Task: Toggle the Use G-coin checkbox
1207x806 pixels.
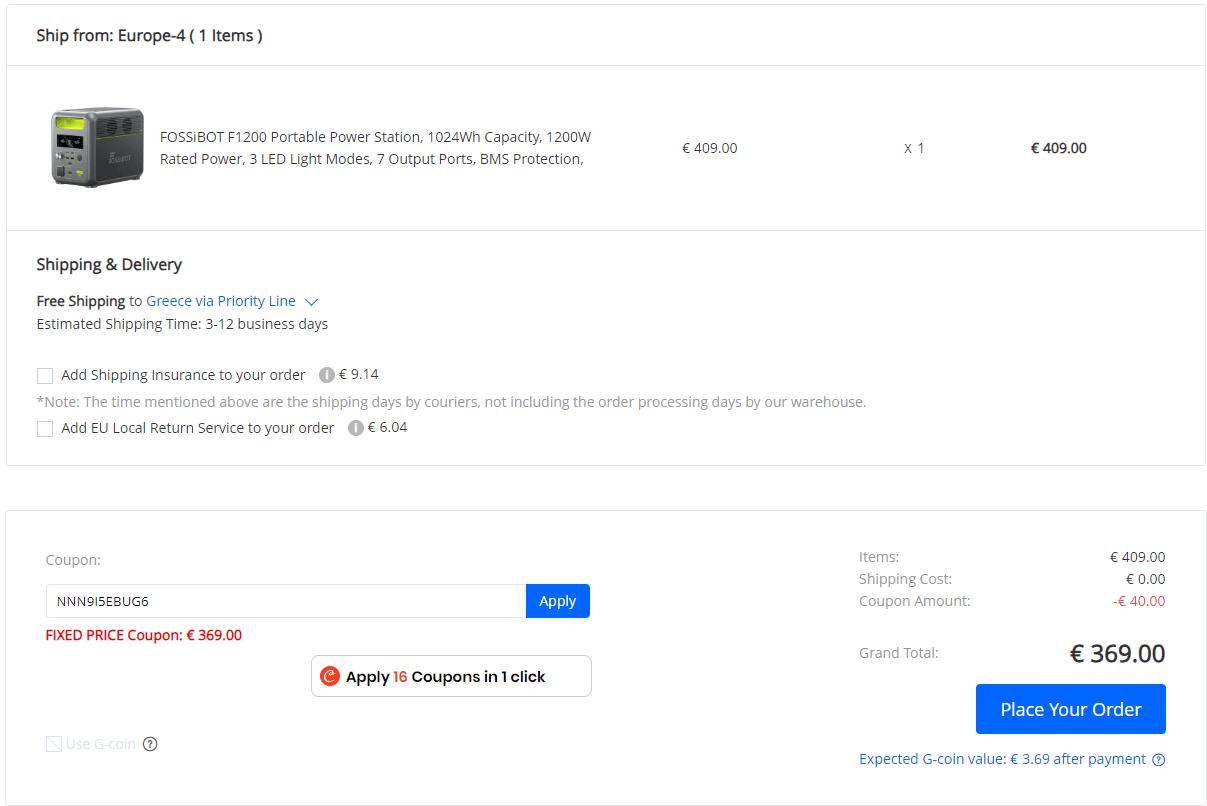Action: point(54,744)
